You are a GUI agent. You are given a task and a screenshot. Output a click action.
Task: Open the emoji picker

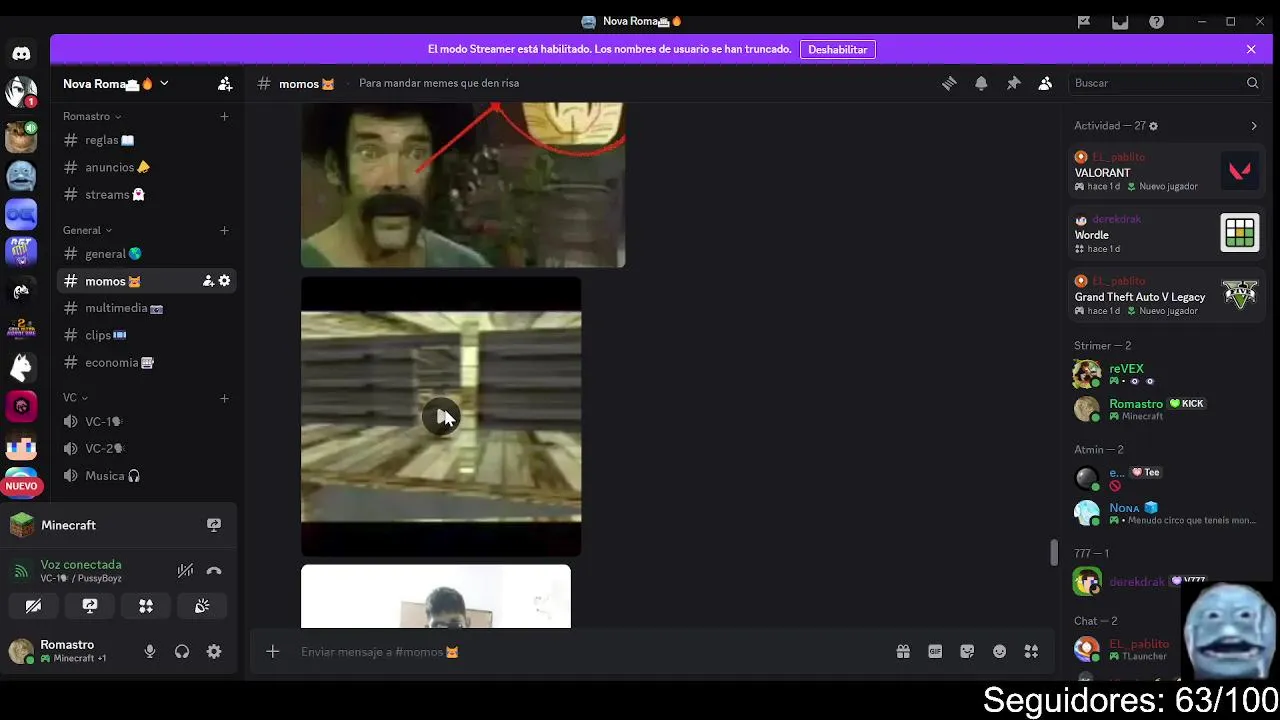coord(999,652)
